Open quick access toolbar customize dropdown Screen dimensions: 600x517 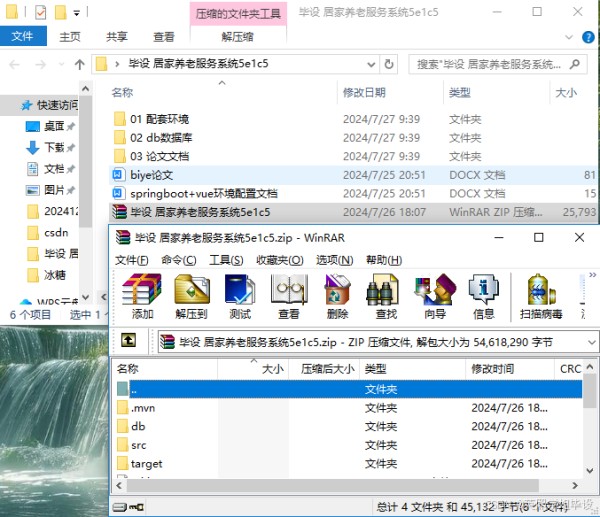click(77, 13)
